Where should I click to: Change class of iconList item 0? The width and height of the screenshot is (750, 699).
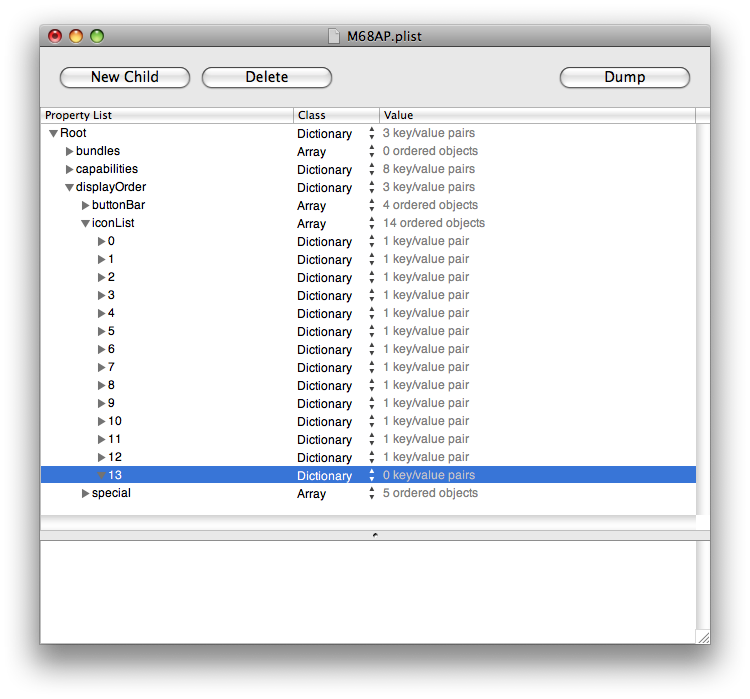point(372,241)
